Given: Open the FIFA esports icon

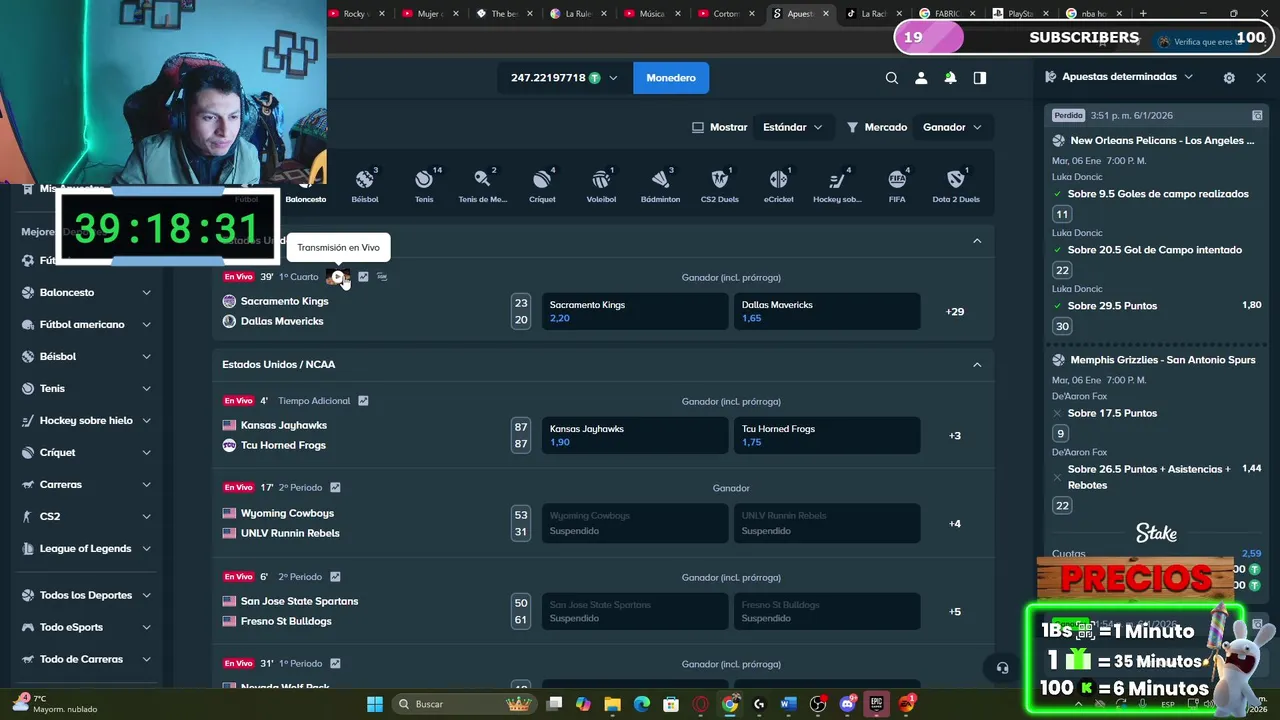Looking at the screenshot, I should click(897, 185).
